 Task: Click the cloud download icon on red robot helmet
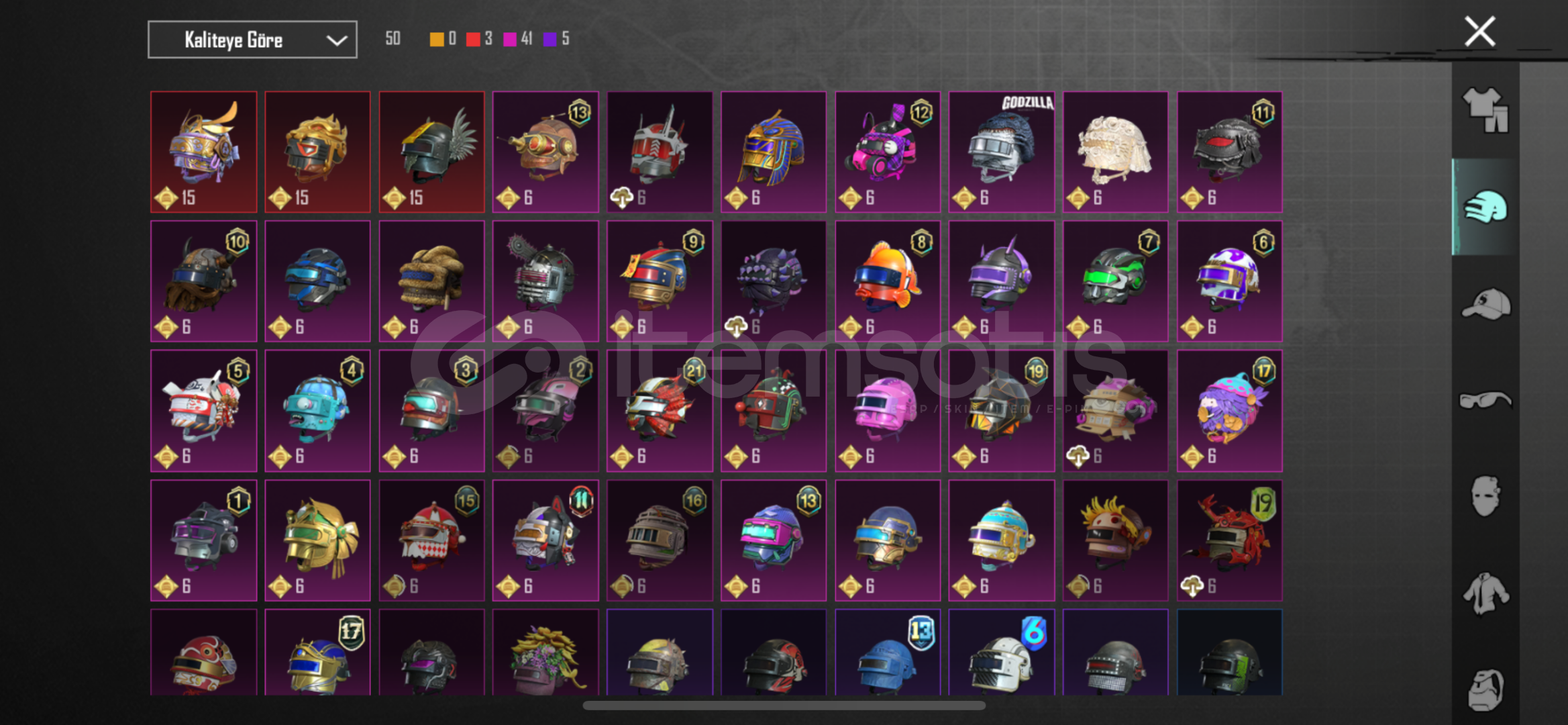click(621, 197)
